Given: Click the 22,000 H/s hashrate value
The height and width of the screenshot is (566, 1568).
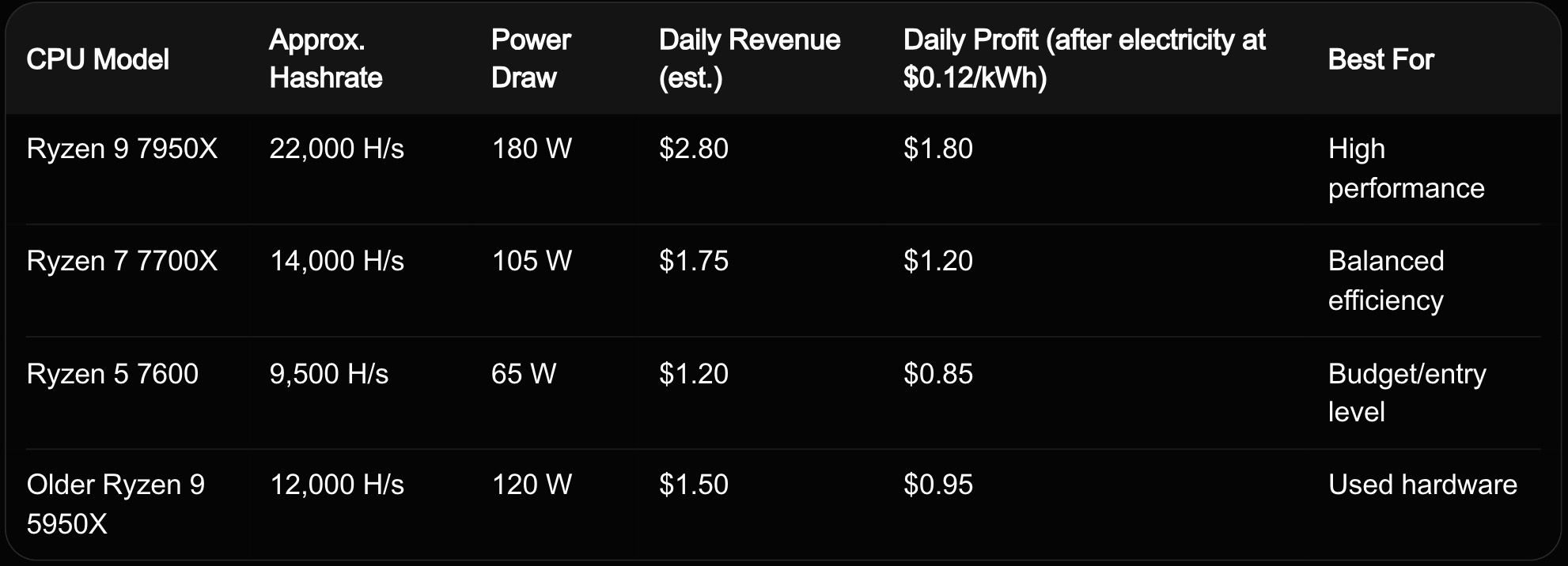Looking at the screenshot, I should pyautogui.click(x=336, y=149).
